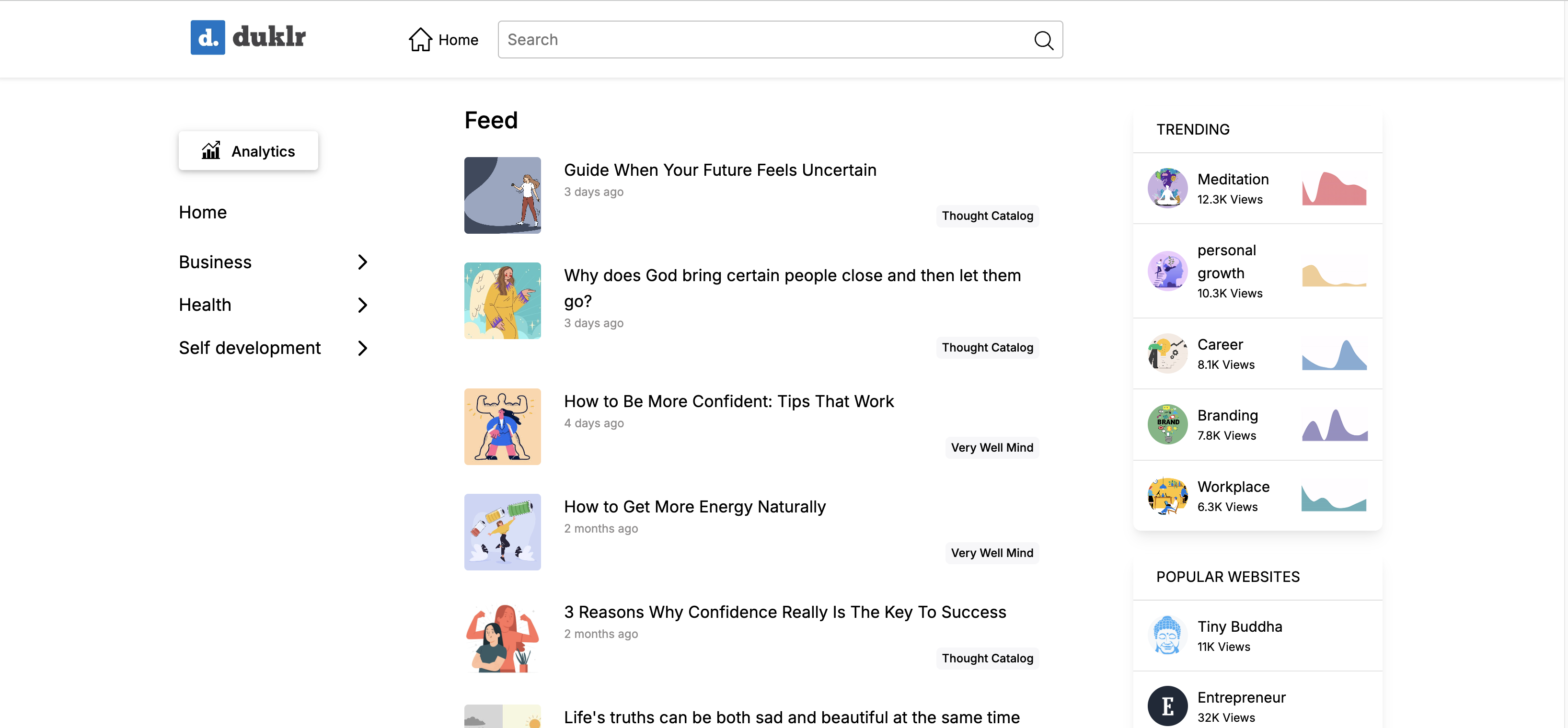Select Home in the left sidebar

[203, 212]
